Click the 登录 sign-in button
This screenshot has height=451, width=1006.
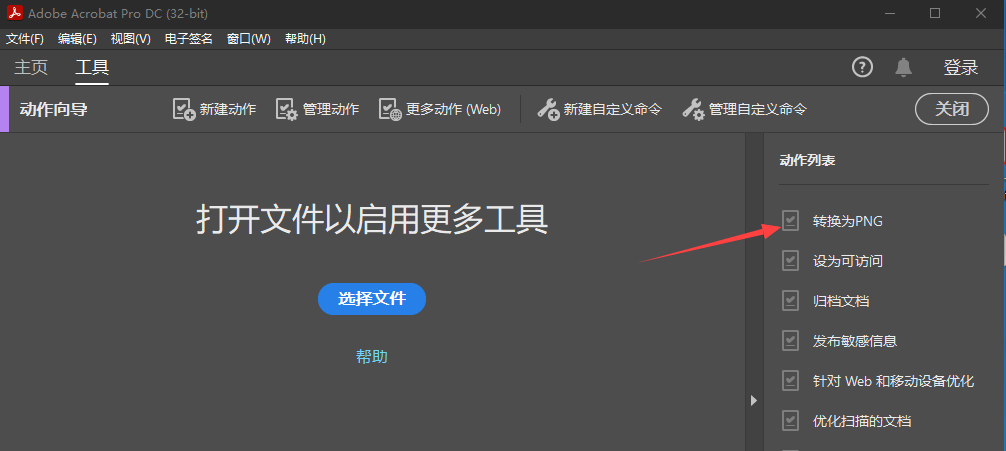[960, 67]
